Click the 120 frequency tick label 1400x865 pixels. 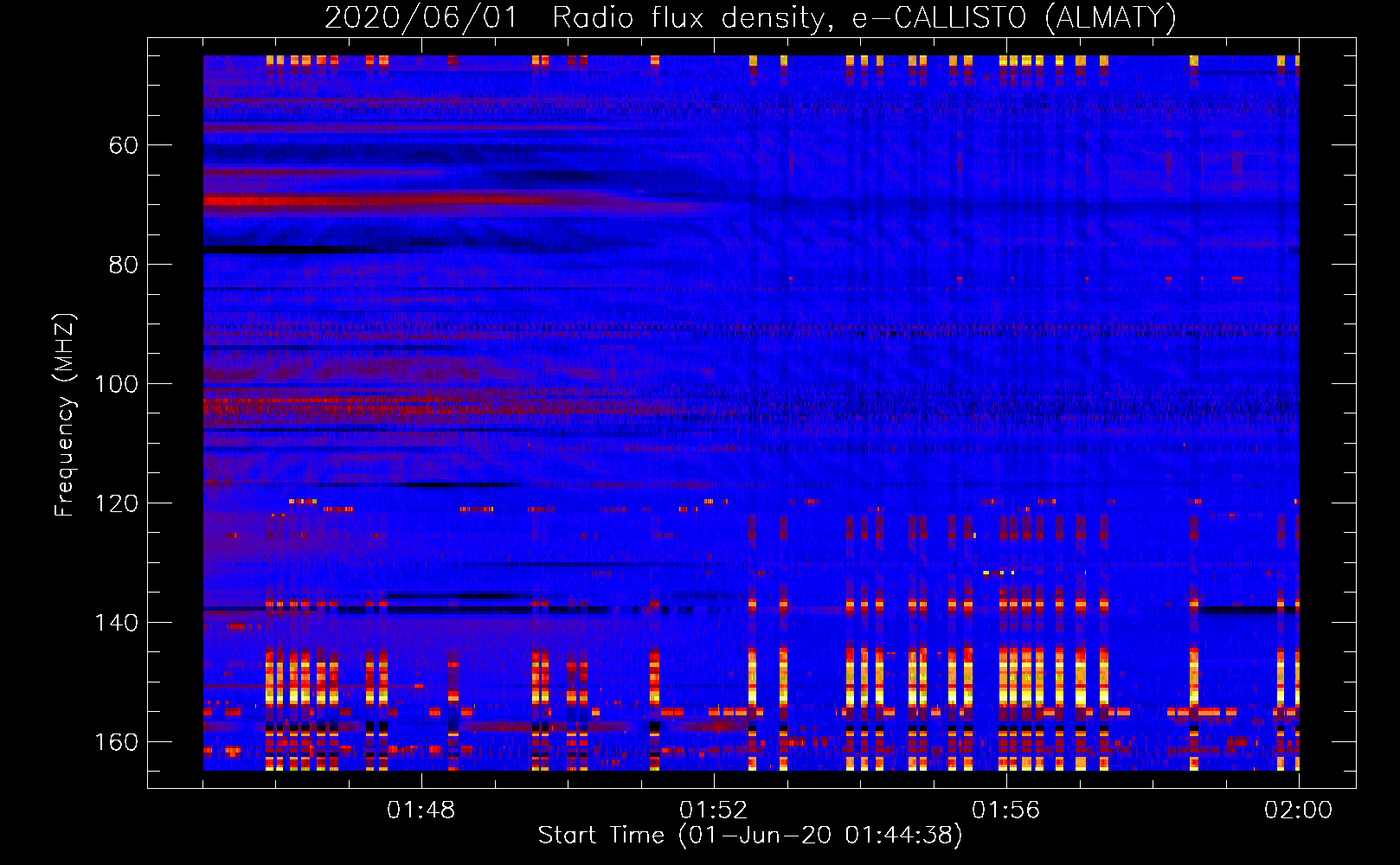tap(116, 503)
